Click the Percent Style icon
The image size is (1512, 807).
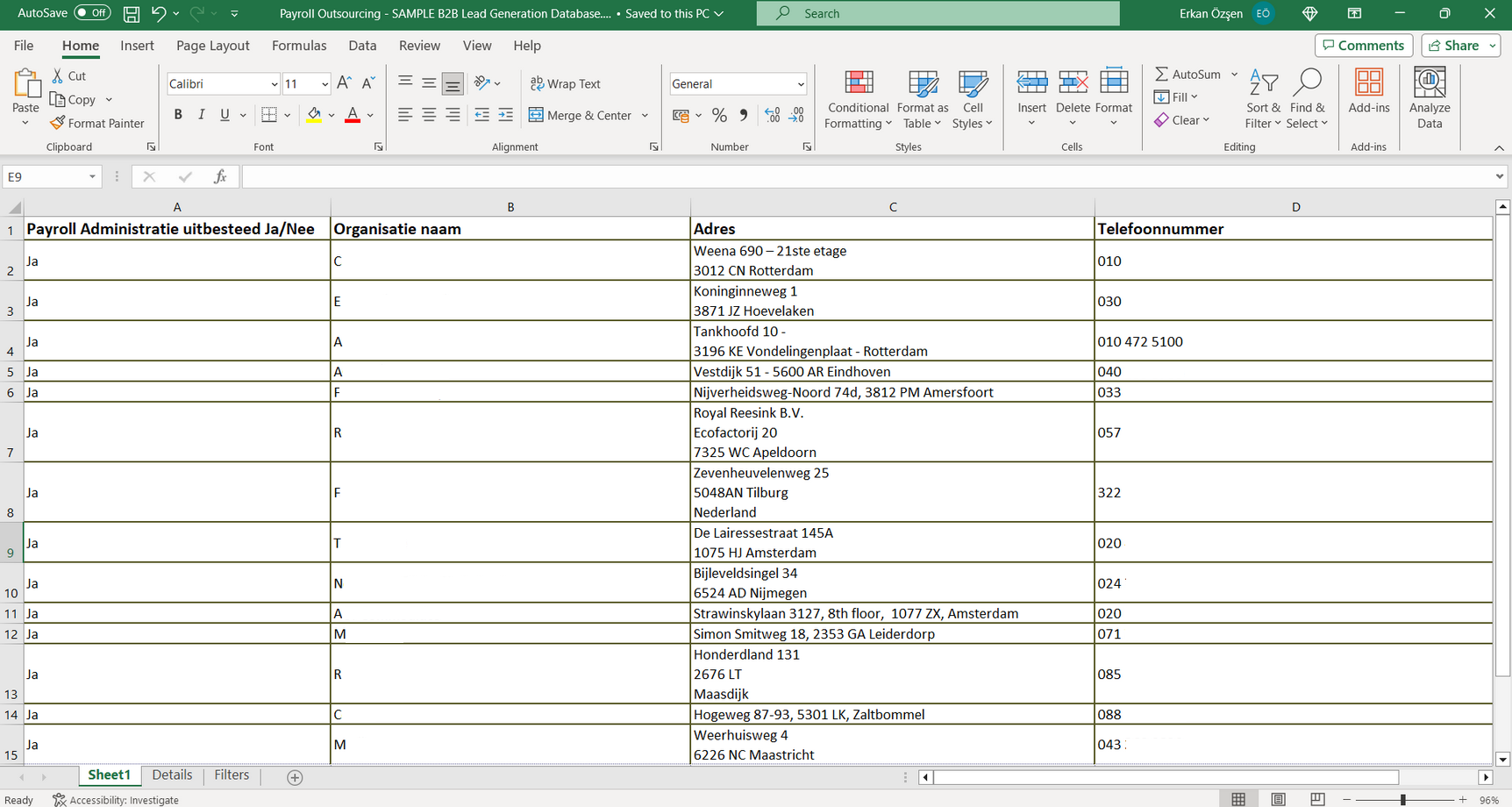[x=719, y=115]
